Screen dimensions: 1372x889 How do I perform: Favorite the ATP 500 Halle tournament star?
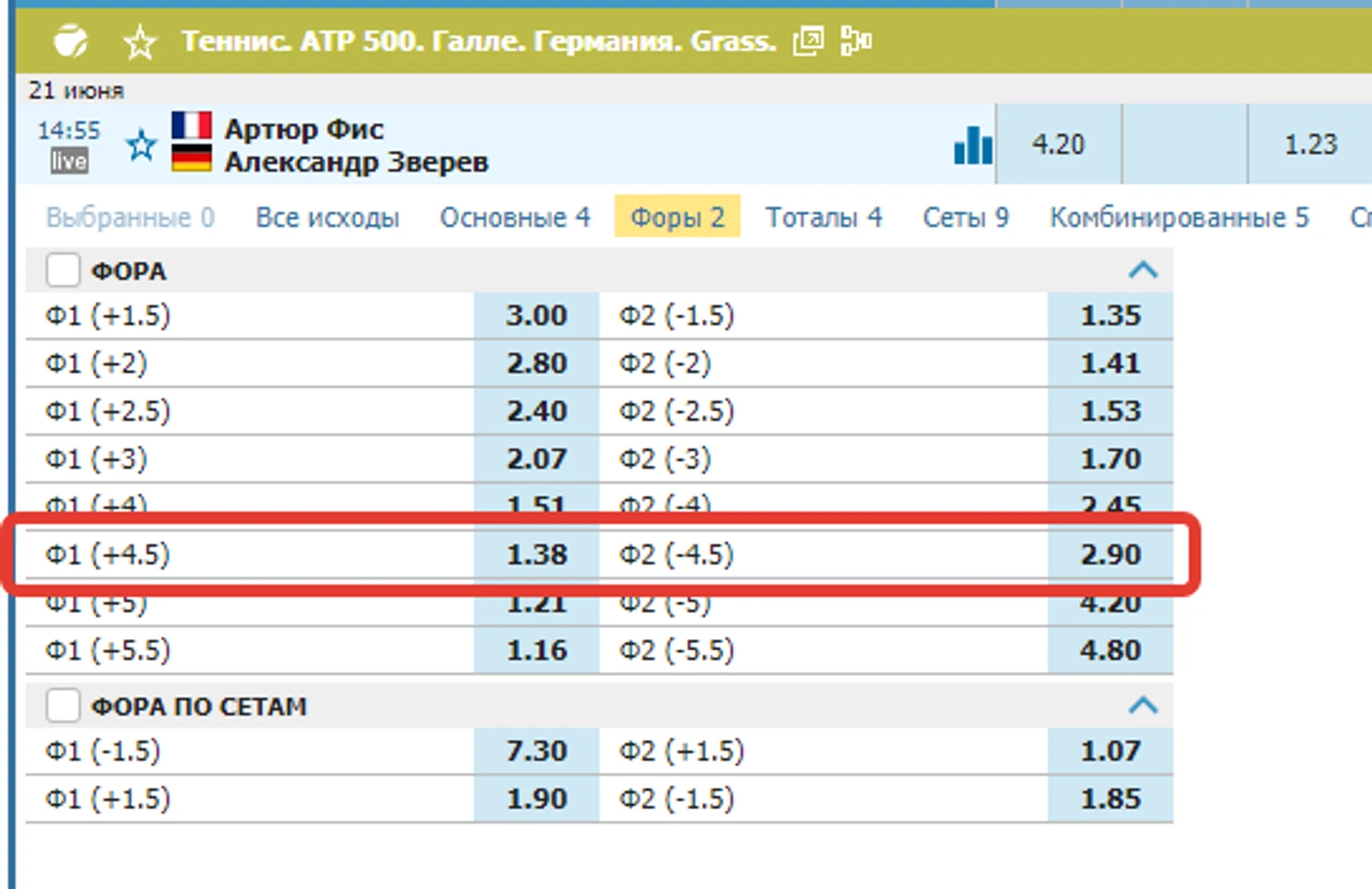pos(140,42)
